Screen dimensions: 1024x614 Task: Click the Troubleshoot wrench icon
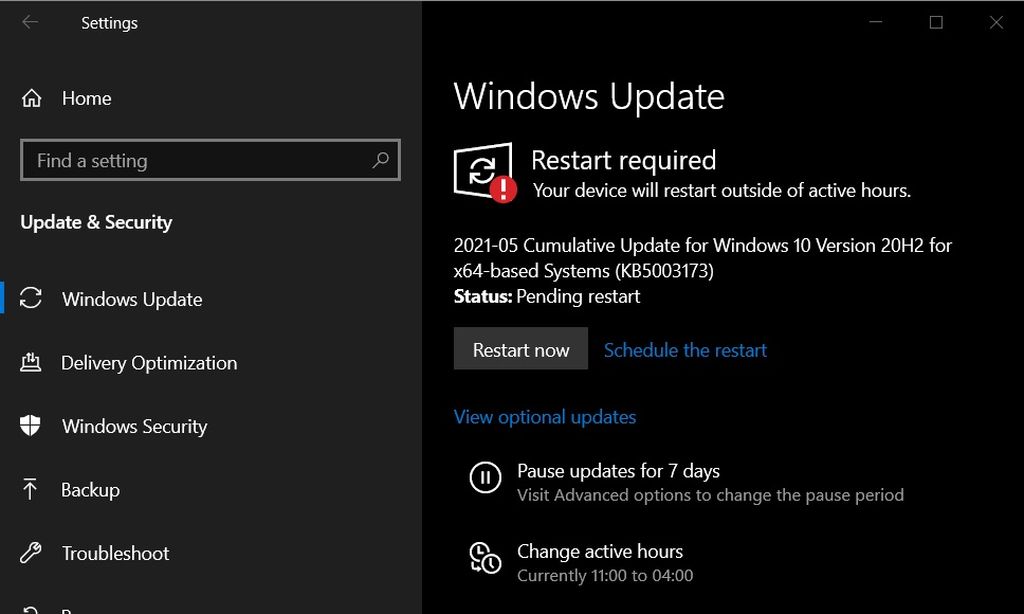tap(31, 553)
